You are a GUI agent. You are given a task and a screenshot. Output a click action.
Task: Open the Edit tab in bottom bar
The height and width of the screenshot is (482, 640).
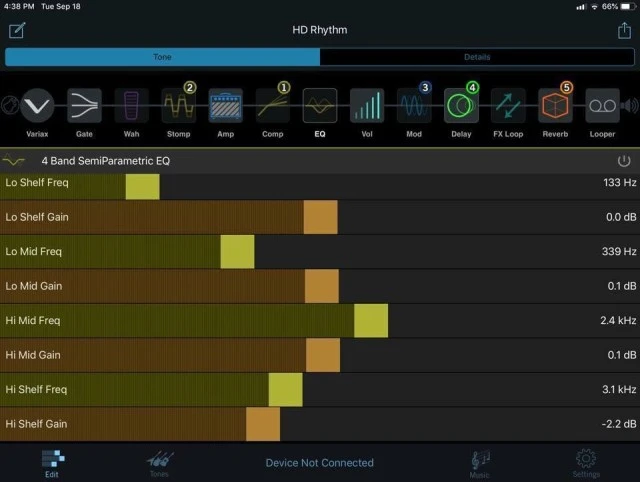pyautogui.click(x=52, y=463)
